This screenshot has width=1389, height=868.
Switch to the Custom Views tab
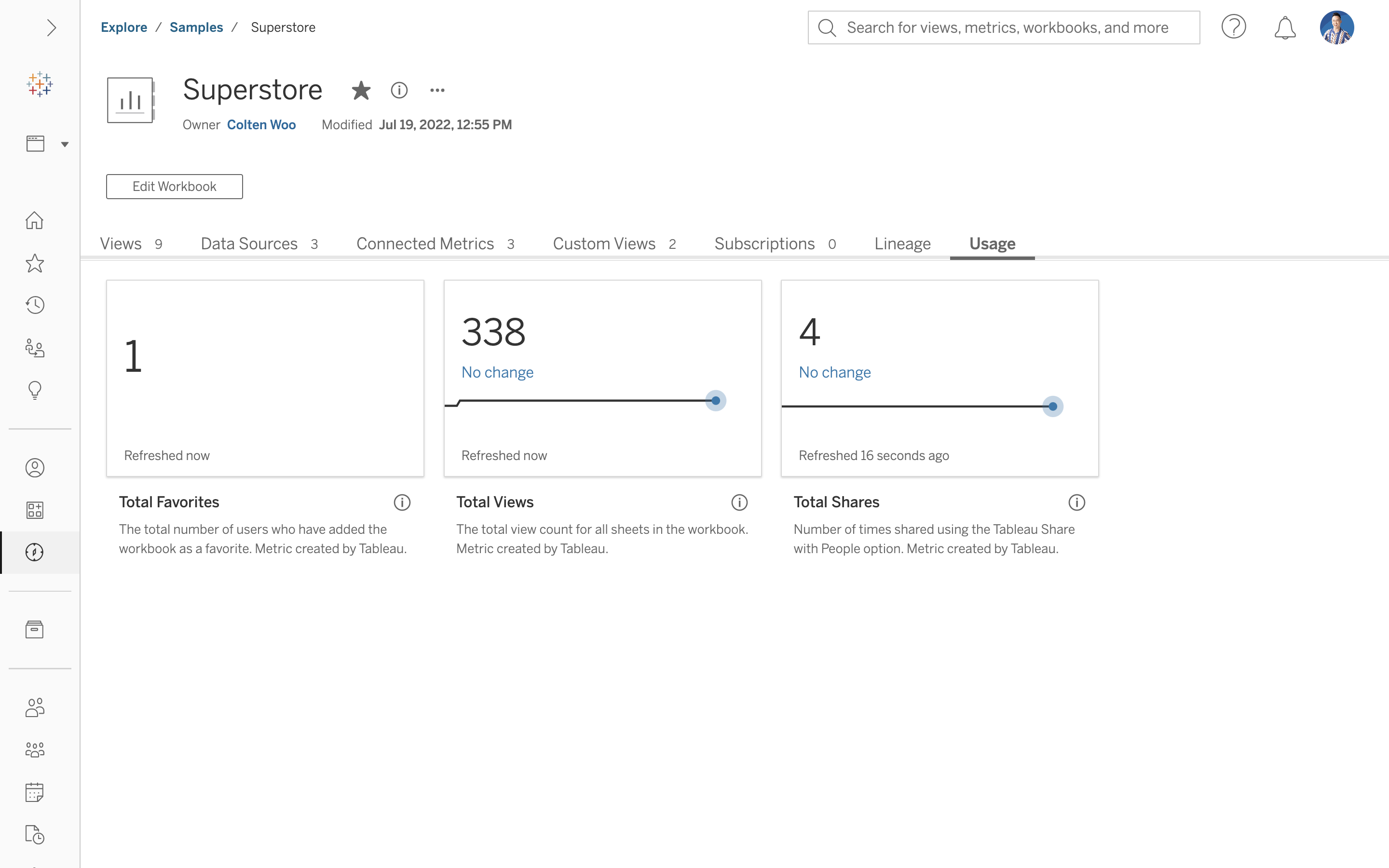point(614,244)
